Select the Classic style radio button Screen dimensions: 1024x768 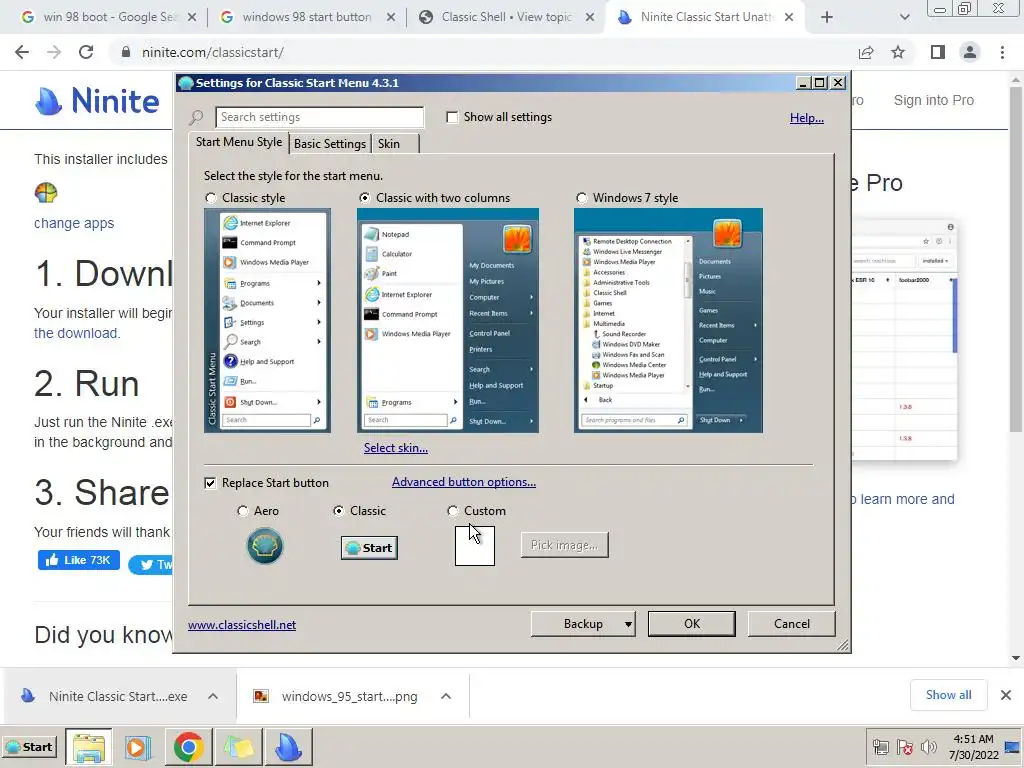click(210, 198)
